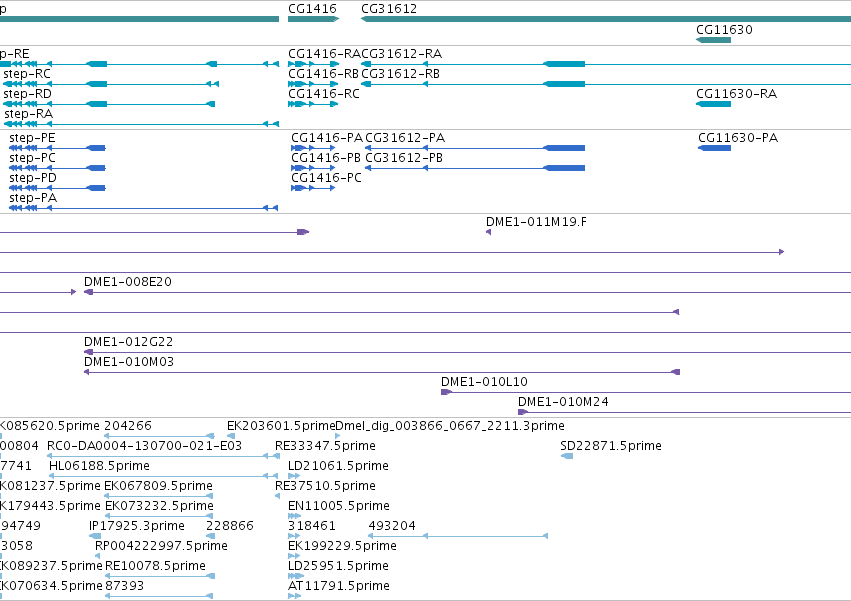The width and height of the screenshot is (851, 601).
Task: Click clone label DME1-011M19.F
Action: coord(536,222)
